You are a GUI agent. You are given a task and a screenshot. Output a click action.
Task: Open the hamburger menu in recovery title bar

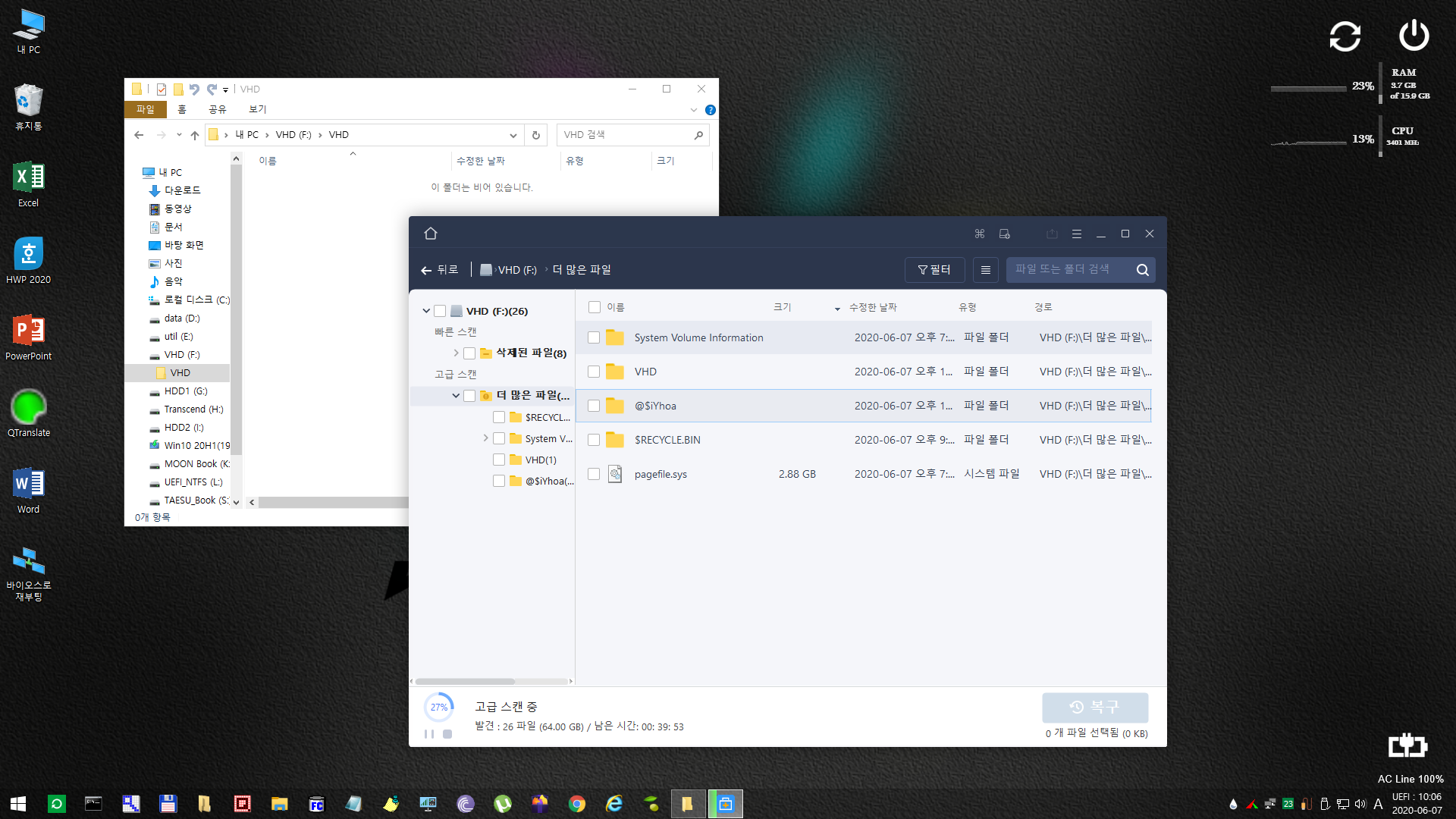tap(1076, 234)
